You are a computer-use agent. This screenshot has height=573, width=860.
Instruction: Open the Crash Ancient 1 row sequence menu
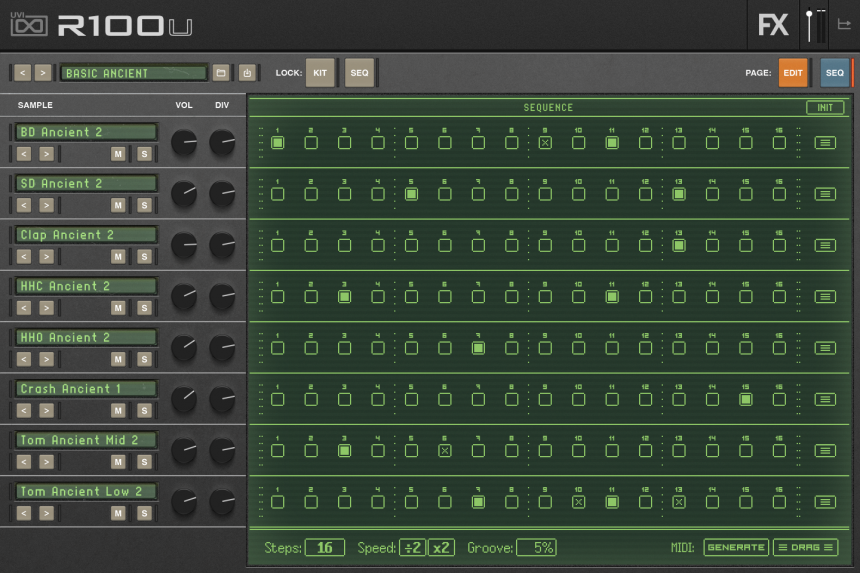825,399
